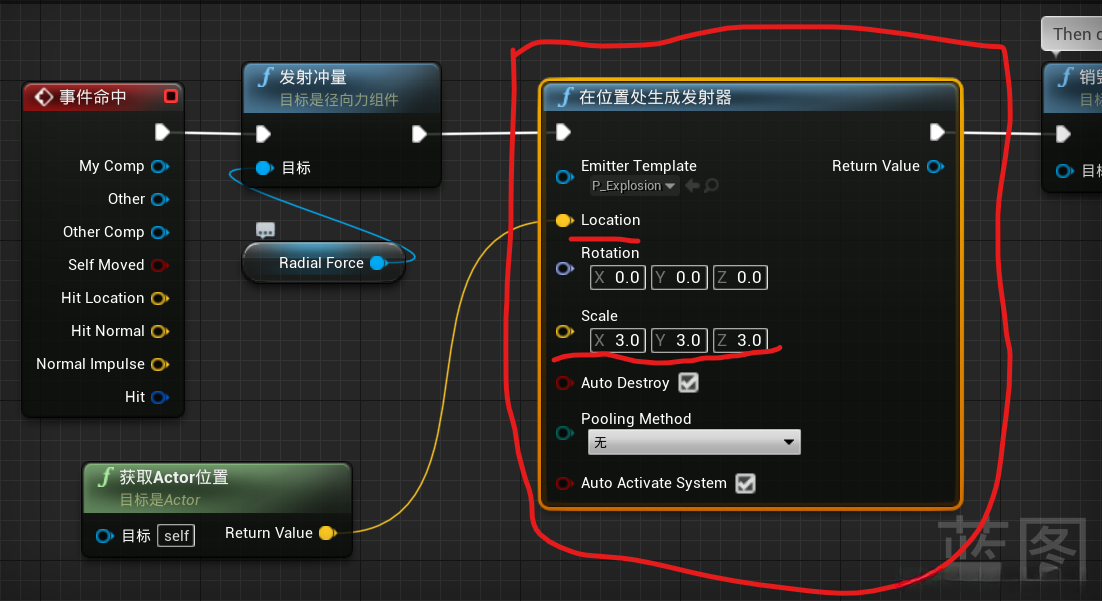Image resolution: width=1102 pixels, height=601 pixels.
Task: Click the Location input pin
Action: 564,221
